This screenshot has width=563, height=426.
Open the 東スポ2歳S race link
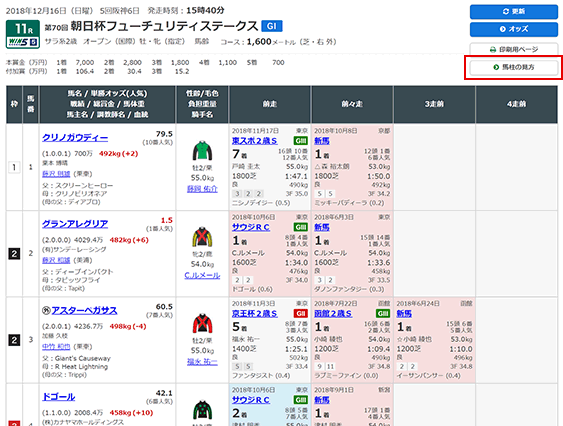(x=255, y=141)
